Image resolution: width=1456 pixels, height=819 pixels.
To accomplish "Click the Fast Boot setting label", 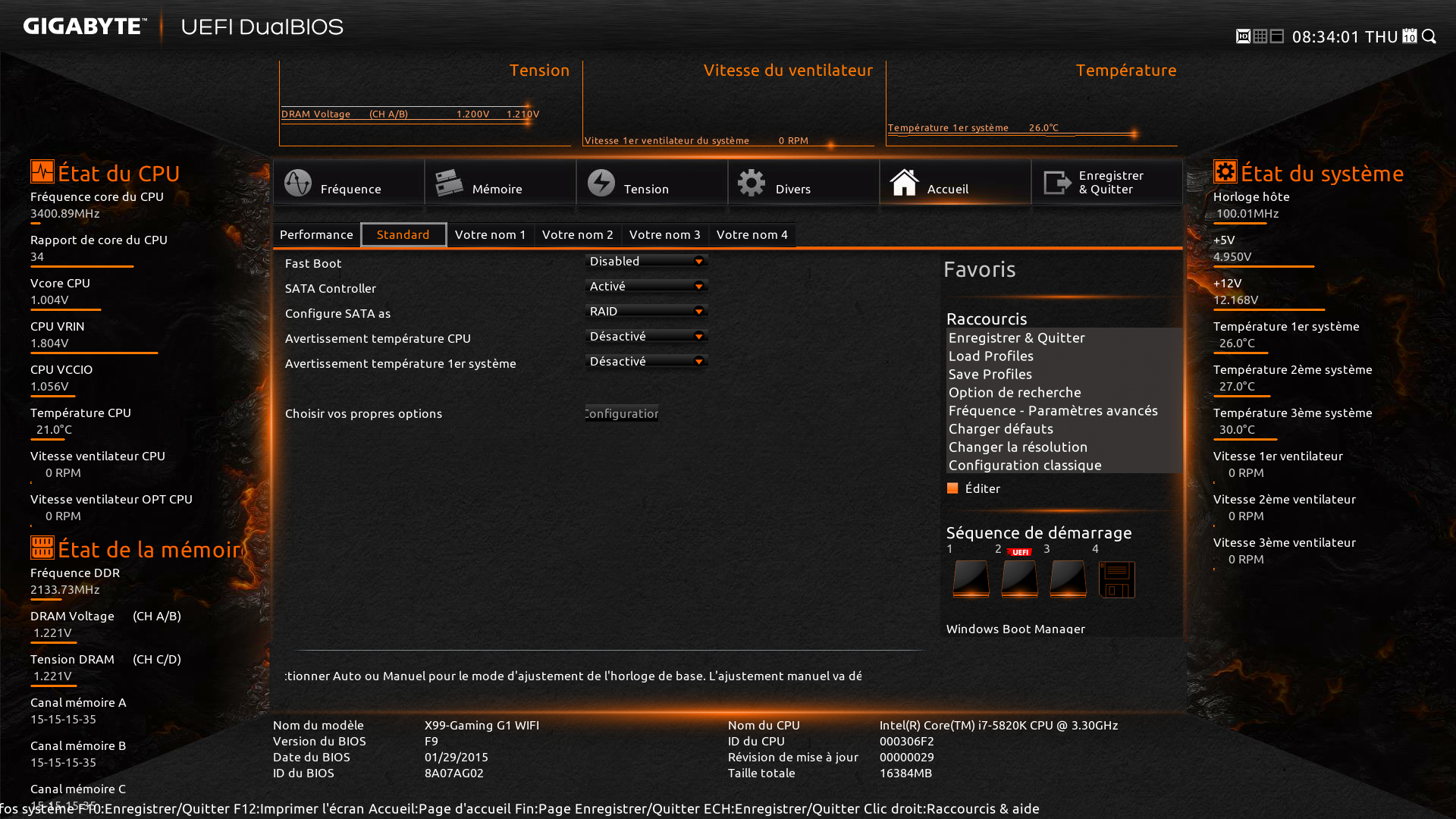I will pos(313,263).
